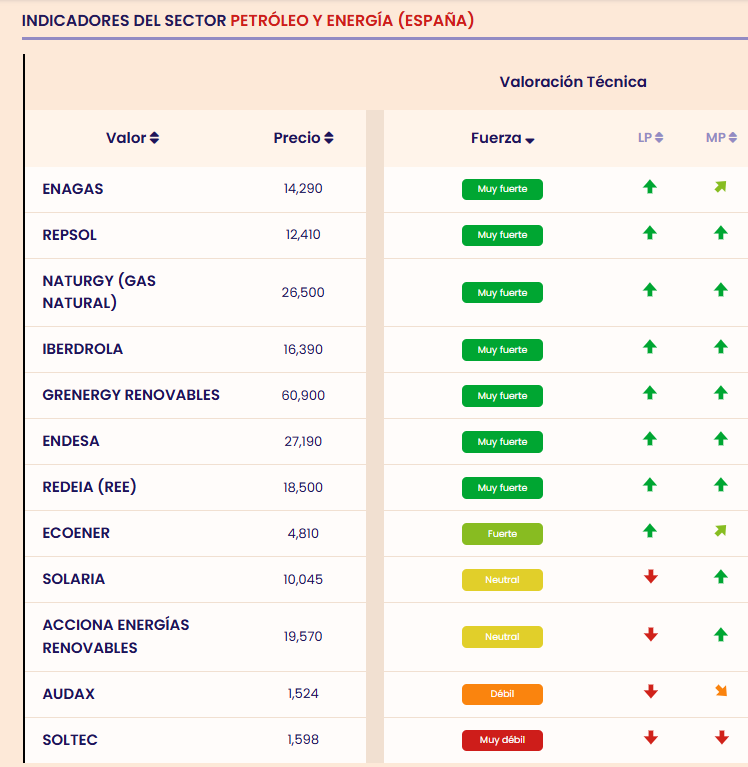Open the ECOENER stock link
Screen dimensions: 748x767
tap(76, 533)
